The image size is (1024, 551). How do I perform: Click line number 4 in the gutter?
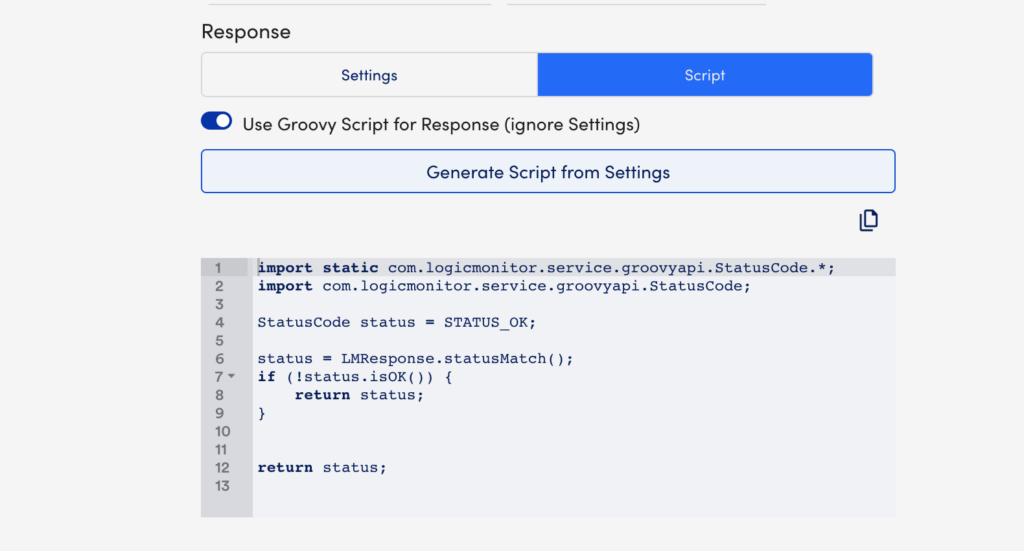tap(219, 323)
